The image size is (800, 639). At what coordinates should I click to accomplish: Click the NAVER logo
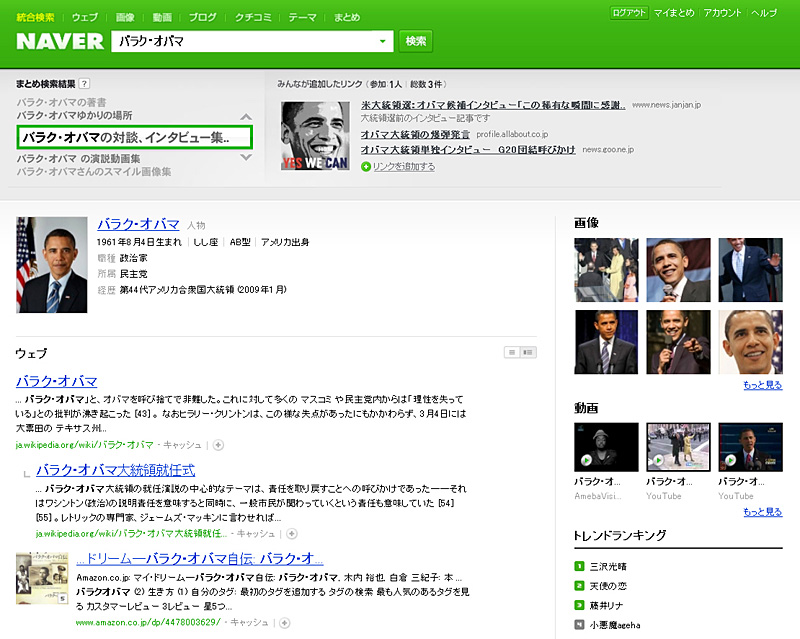point(60,41)
